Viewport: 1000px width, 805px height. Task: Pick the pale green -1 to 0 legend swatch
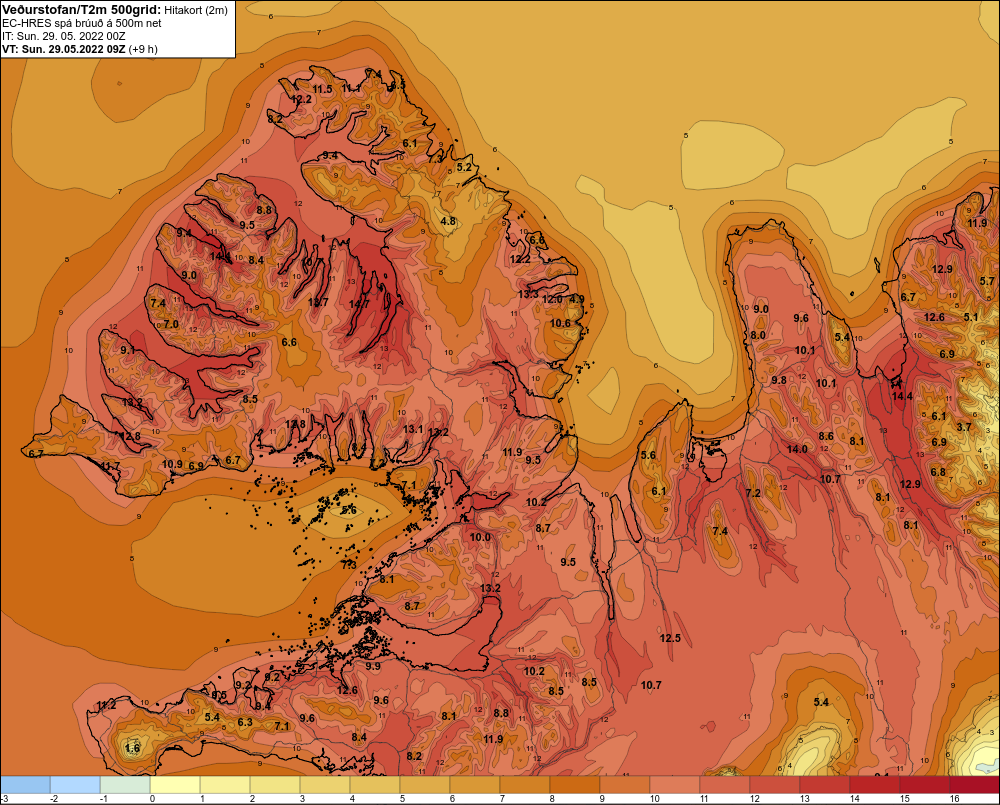point(126,784)
